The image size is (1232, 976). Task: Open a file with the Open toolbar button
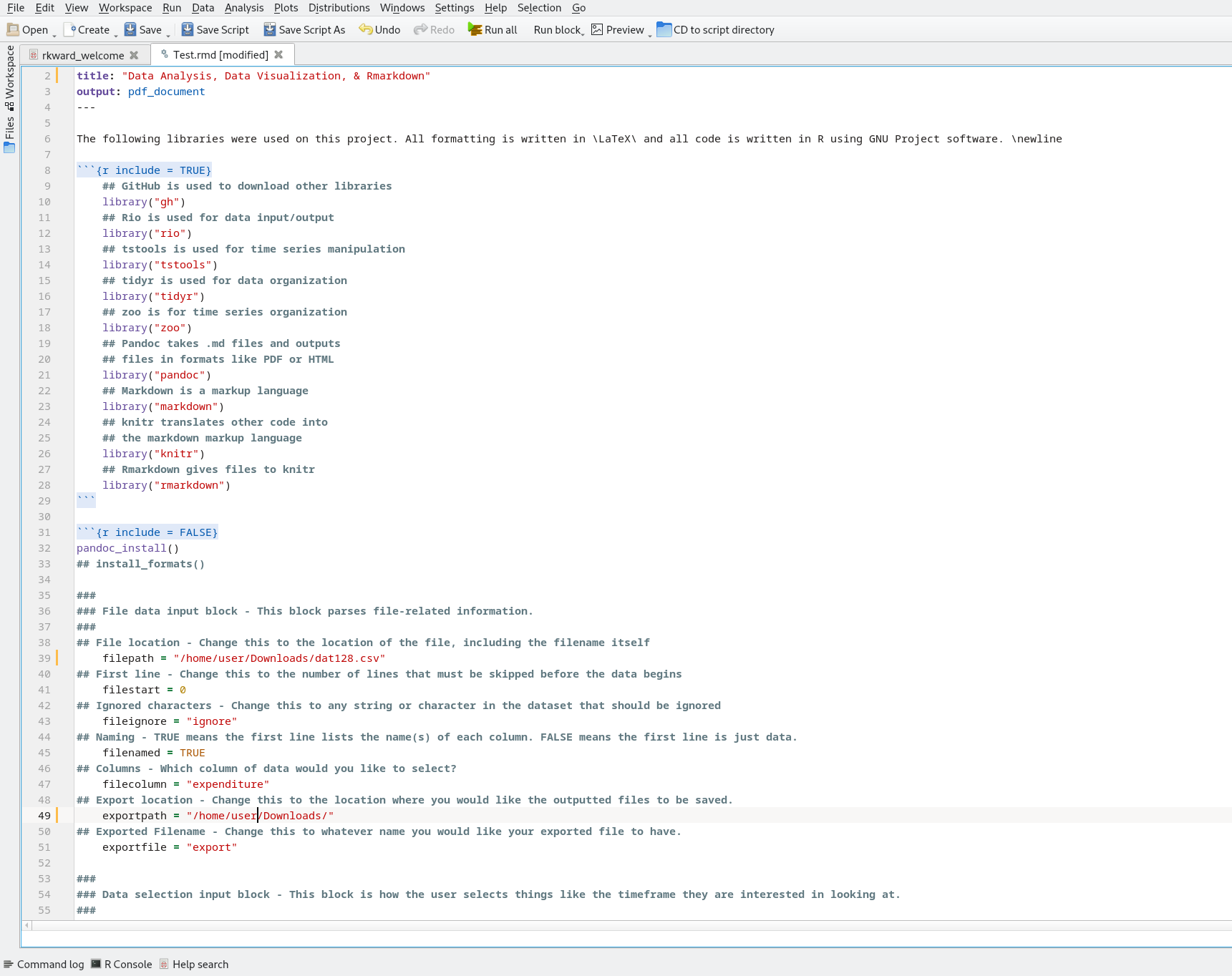coord(27,29)
